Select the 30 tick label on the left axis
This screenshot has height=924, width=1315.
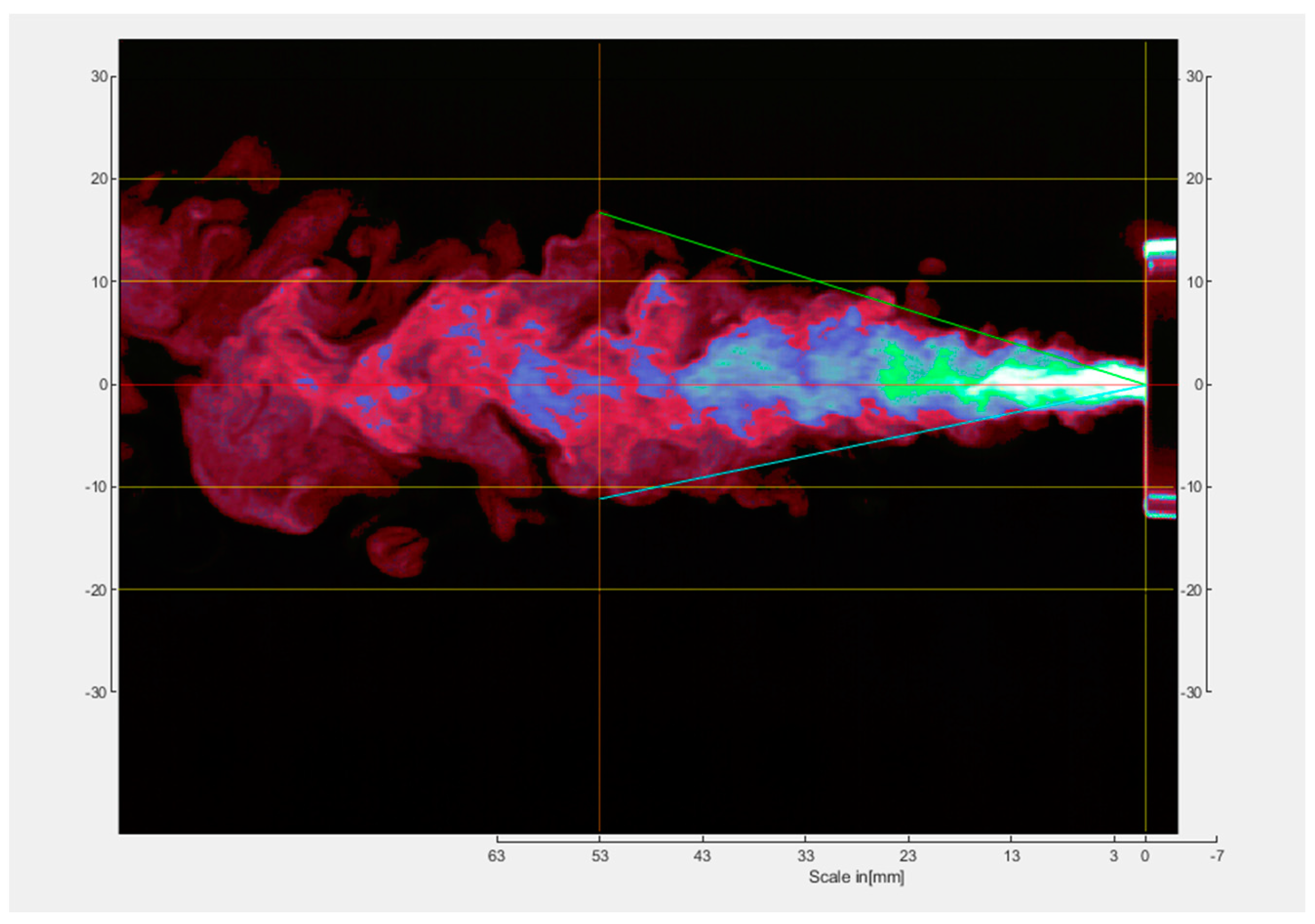click(99, 75)
